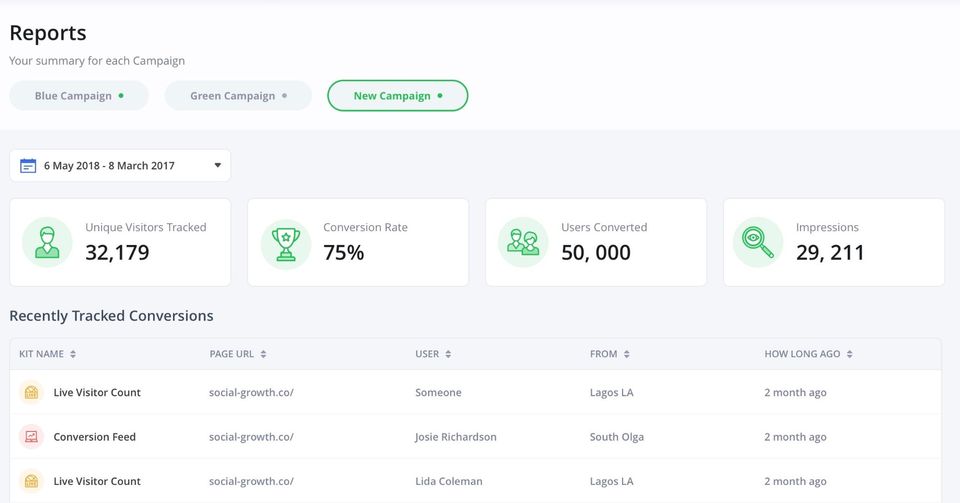Click Lida Coleman row's Live Visitor icon

pos(31,481)
